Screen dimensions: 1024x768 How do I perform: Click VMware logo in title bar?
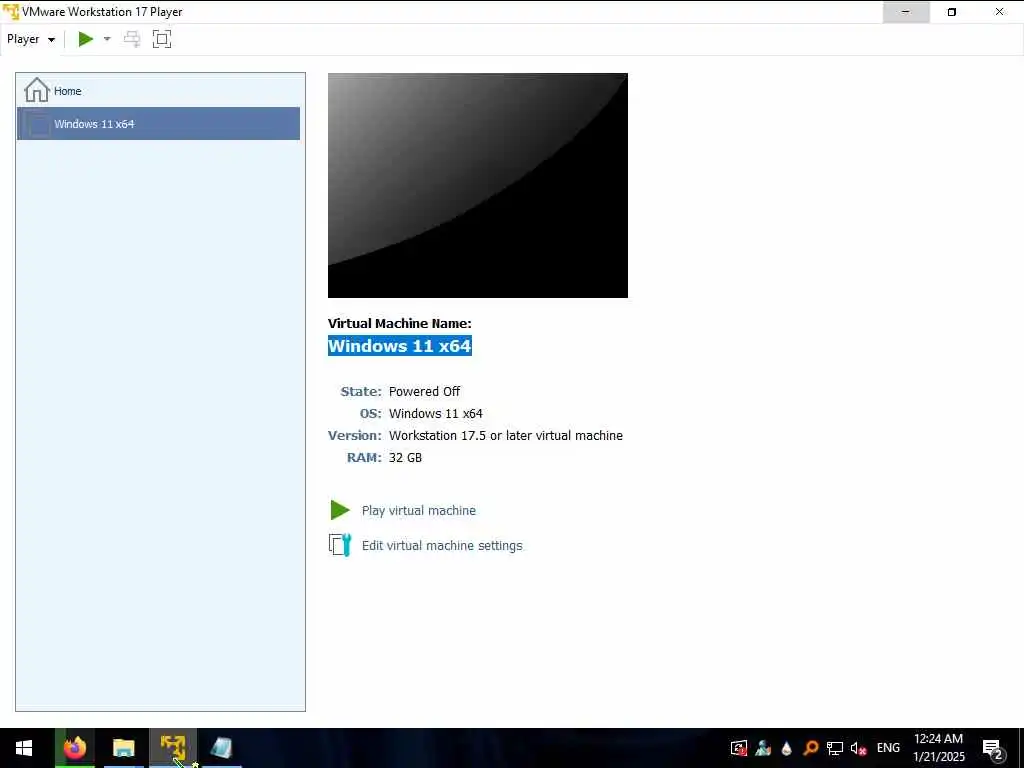11,12
